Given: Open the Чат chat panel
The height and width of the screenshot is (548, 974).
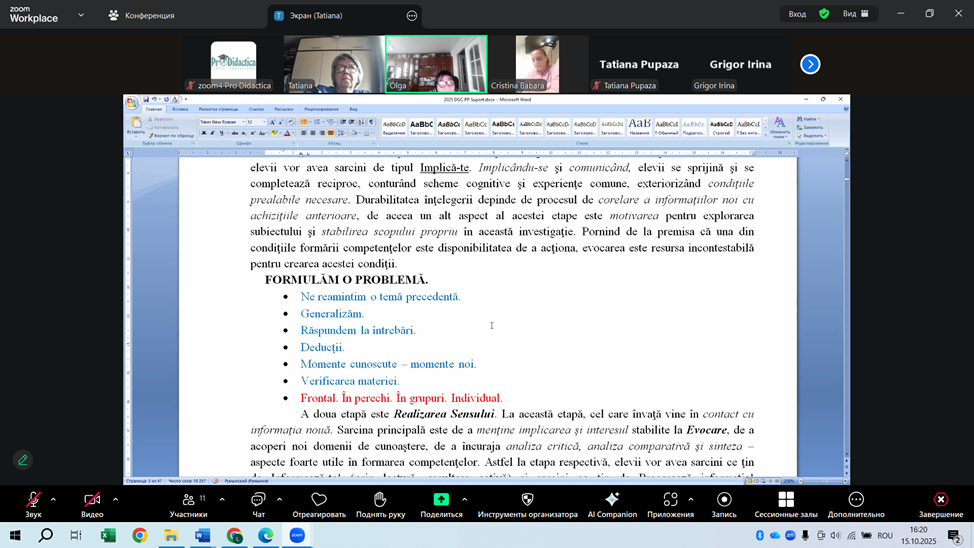Looking at the screenshot, I should click(x=258, y=500).
